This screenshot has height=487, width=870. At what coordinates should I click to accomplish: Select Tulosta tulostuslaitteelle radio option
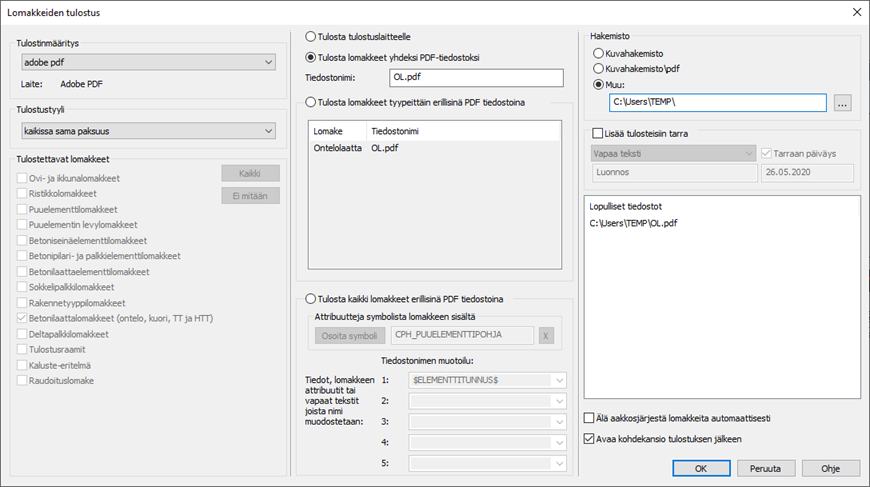click(x=311, y=35)
